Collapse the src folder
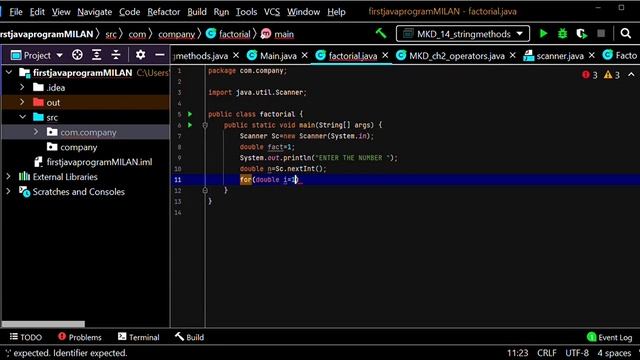This screenshot has width=640, height=360. click(22, 117)
